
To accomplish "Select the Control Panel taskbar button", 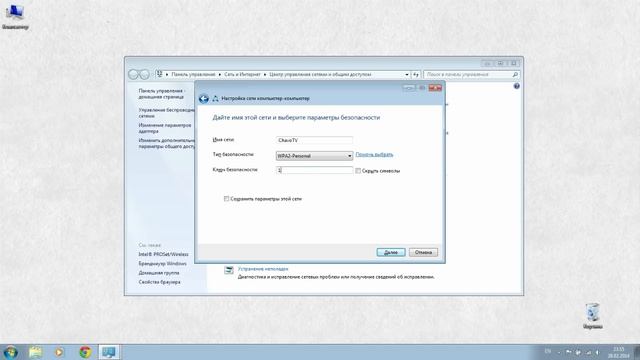I will click(109, 352).
